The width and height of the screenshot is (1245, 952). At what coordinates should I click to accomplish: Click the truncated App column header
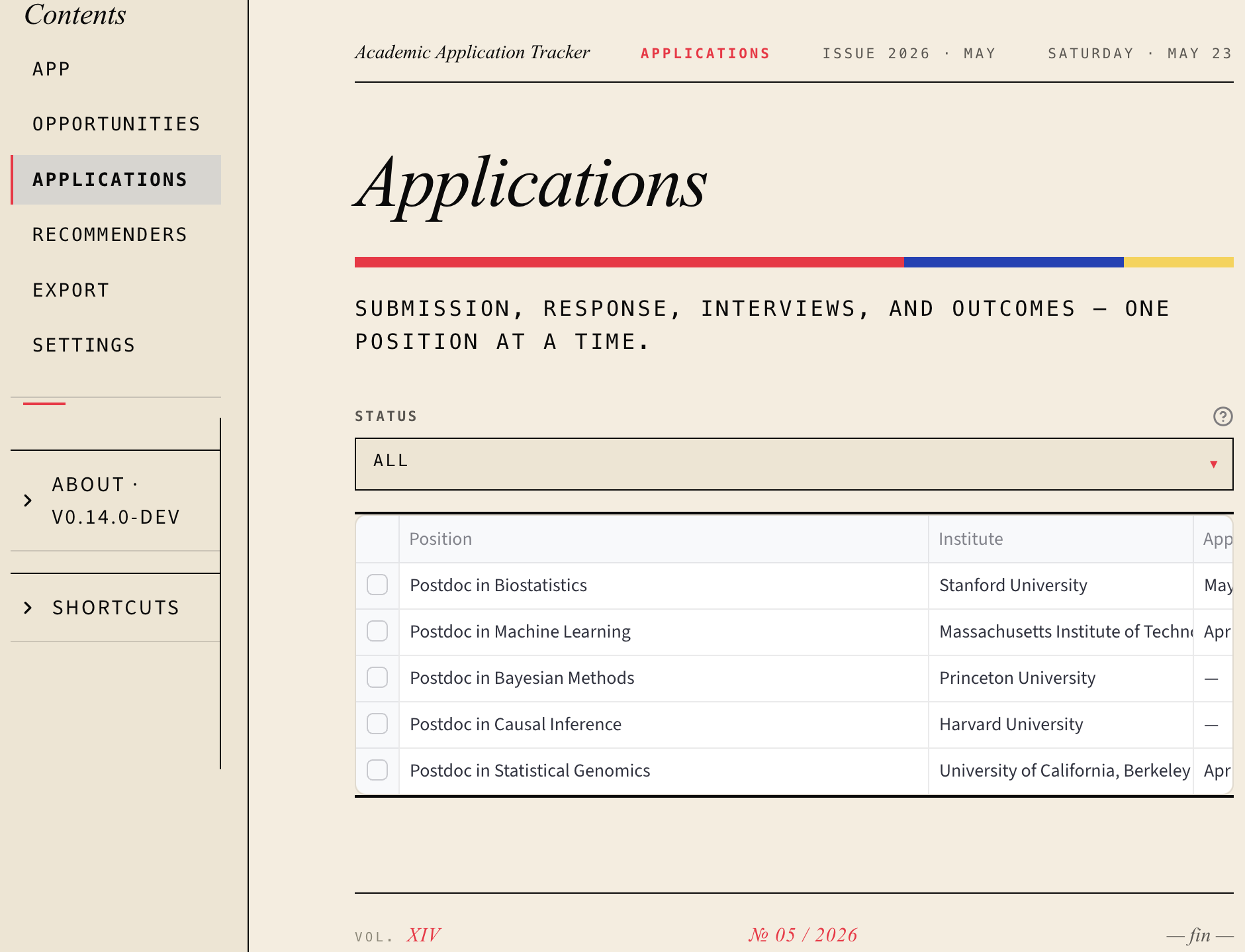(1213, 539)
